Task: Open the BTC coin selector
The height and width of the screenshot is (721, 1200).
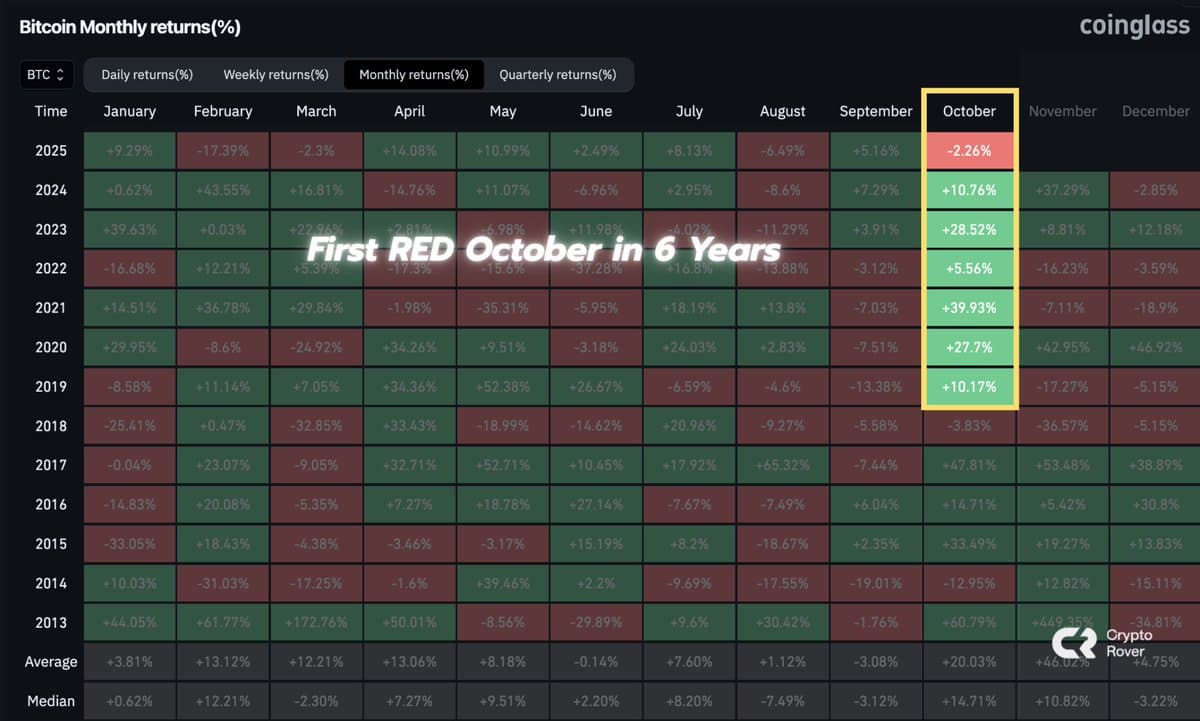Action: 44,74
